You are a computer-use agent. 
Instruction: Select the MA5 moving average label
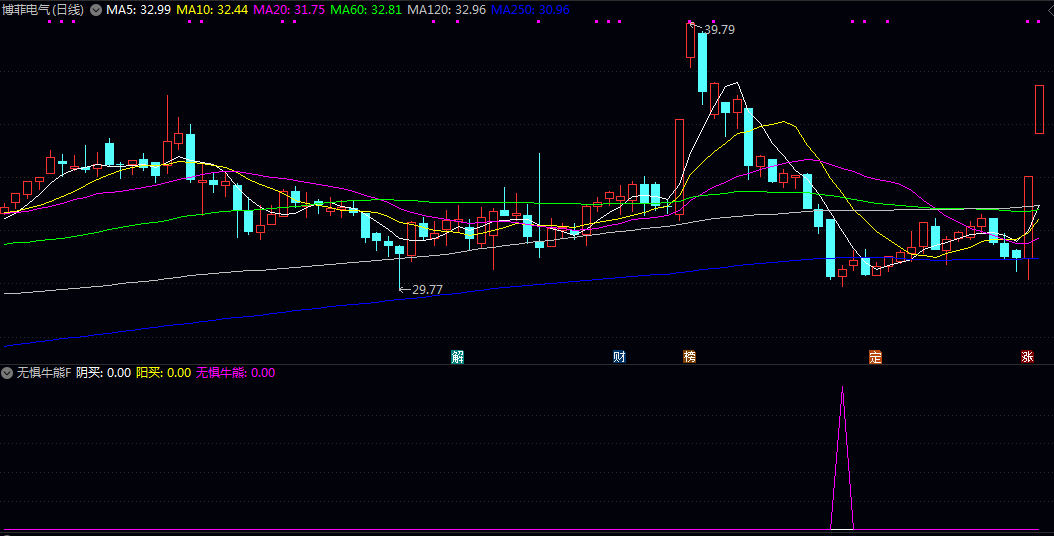pyautogui.click(x=138, y=10)
